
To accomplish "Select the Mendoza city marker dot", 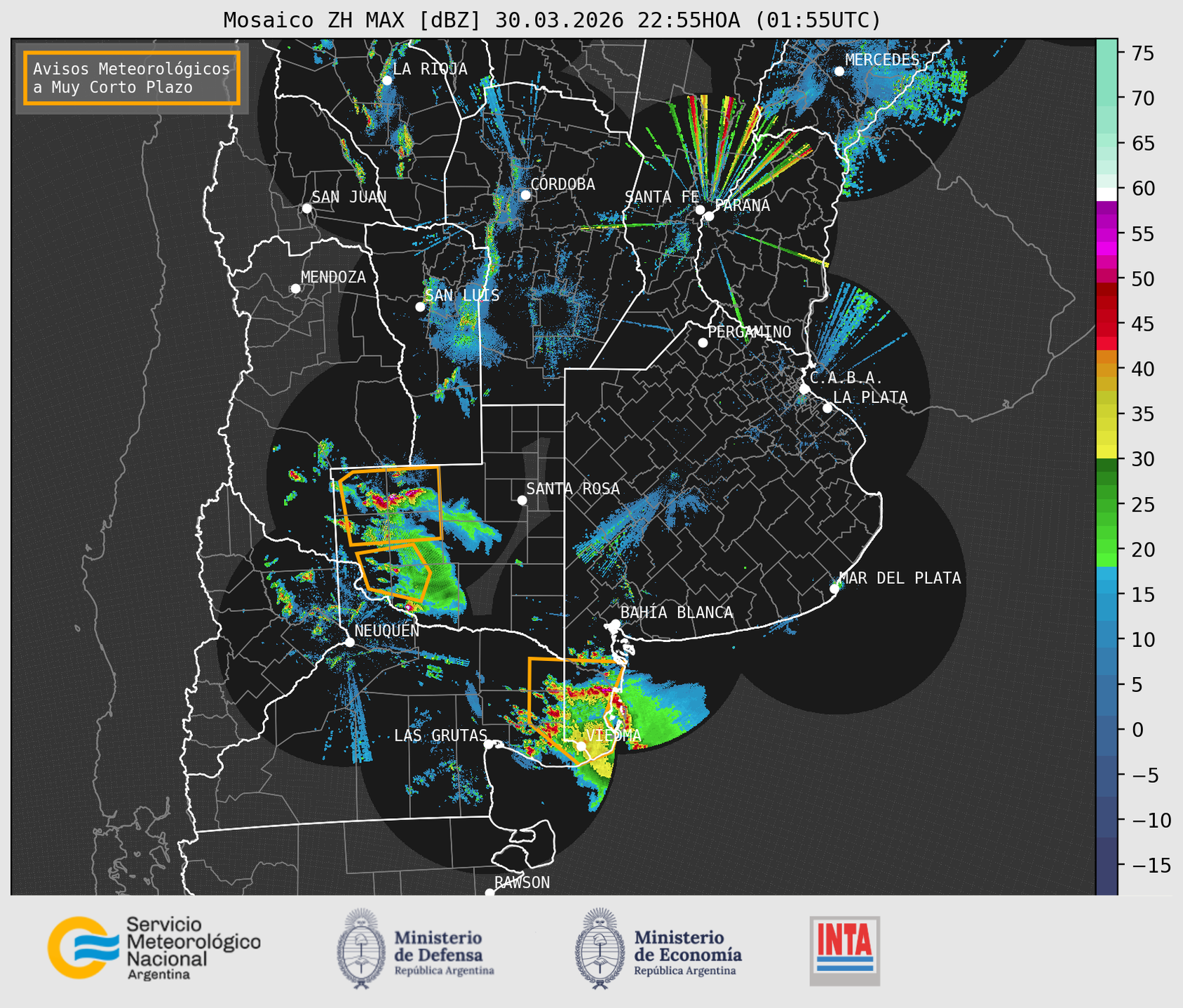I will click(296, 289).
